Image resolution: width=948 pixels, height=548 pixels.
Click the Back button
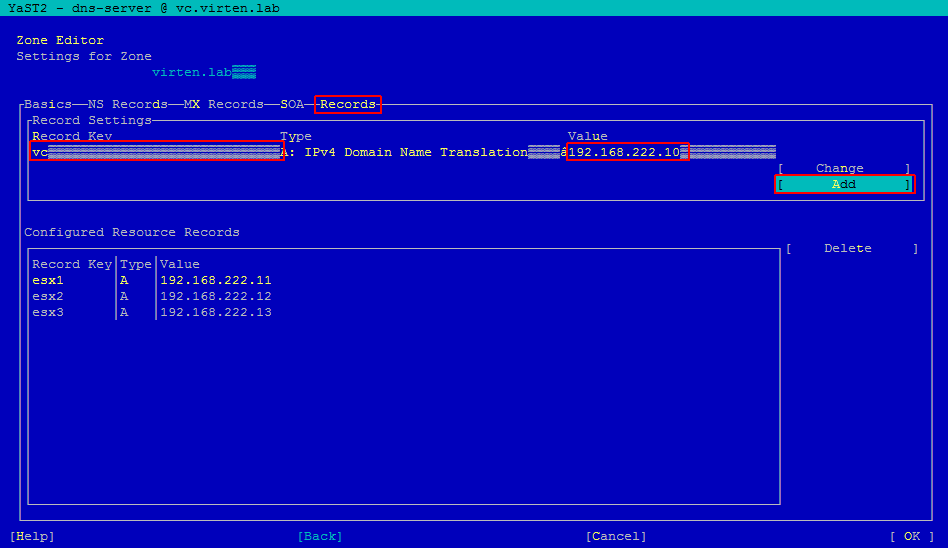point(320,536)
